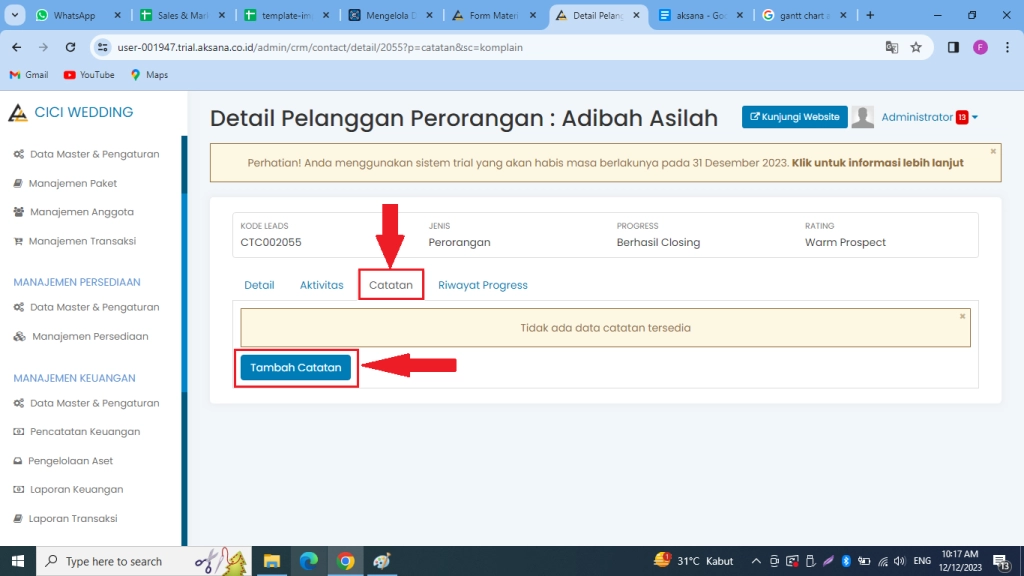Screen dimensions: 1024x576
Task: Open the Chrome three-dot menu
Action: point(1004,46)
